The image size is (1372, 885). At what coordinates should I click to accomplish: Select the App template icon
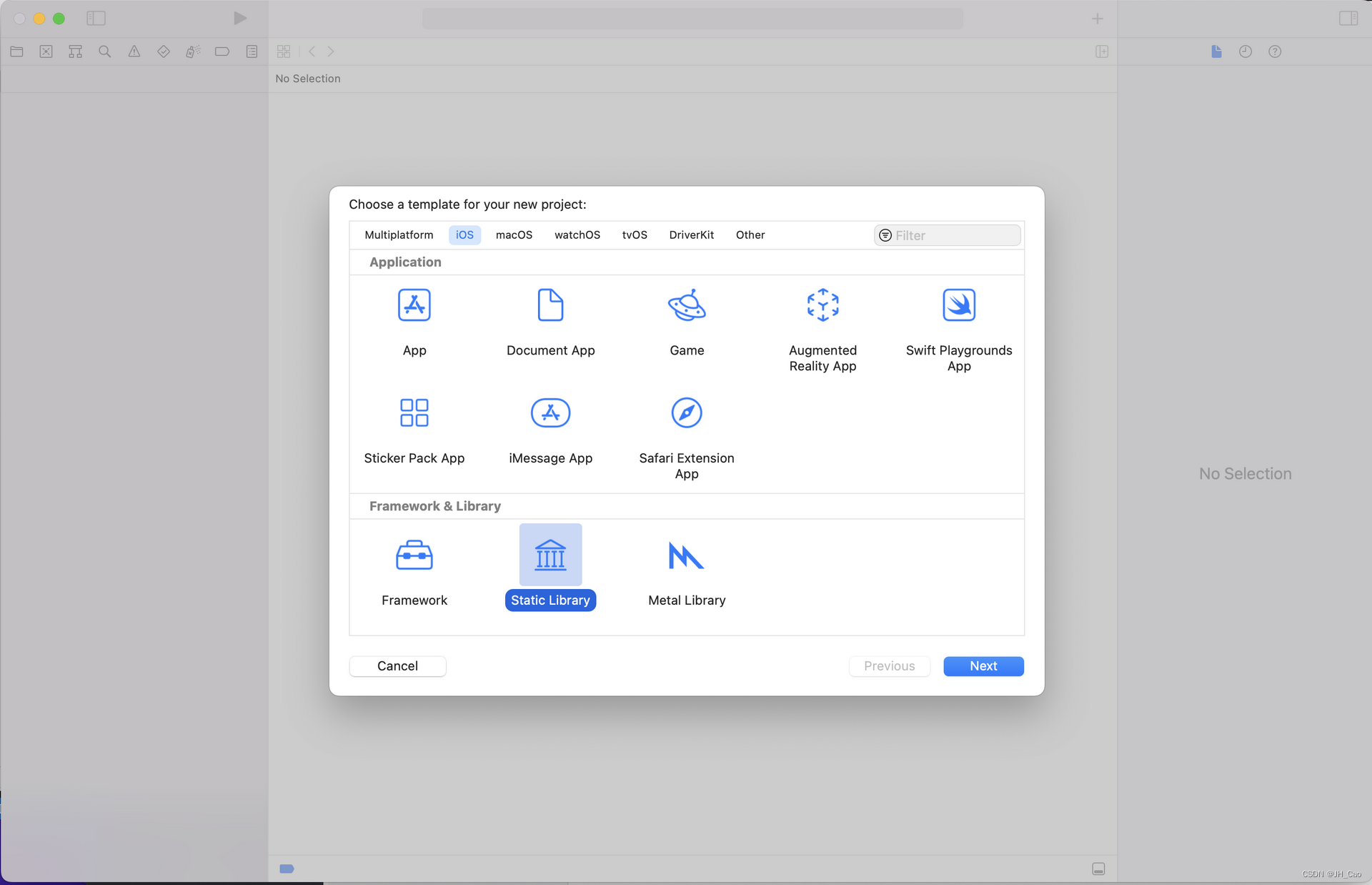[x=414, y=304]
